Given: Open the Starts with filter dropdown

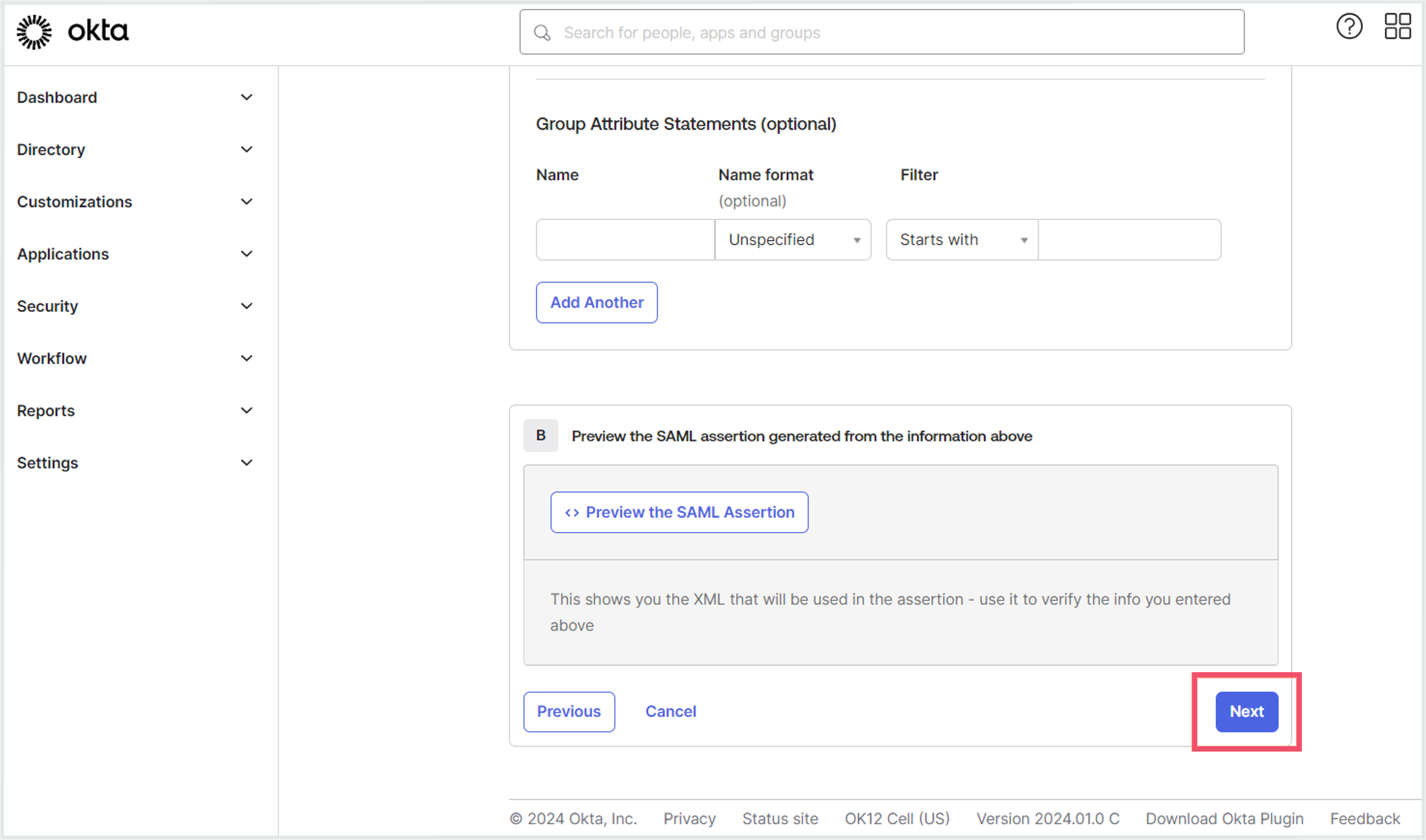Looking at the screenshot, I should click(962, 240).
